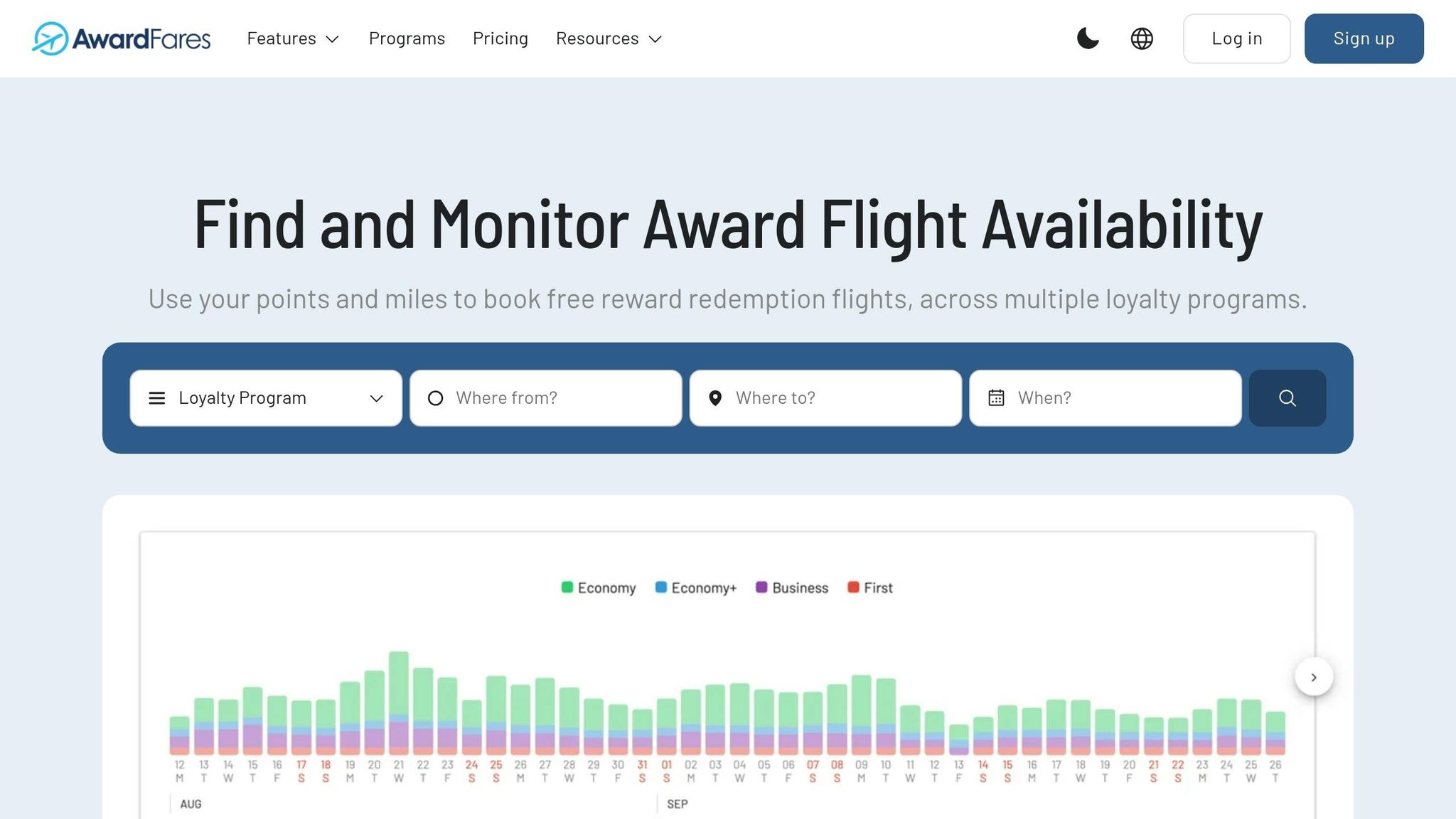The height and width of the screenshot is (819, 1456).
Task: Click the Economy legend label text
Action: click(606, 588)
